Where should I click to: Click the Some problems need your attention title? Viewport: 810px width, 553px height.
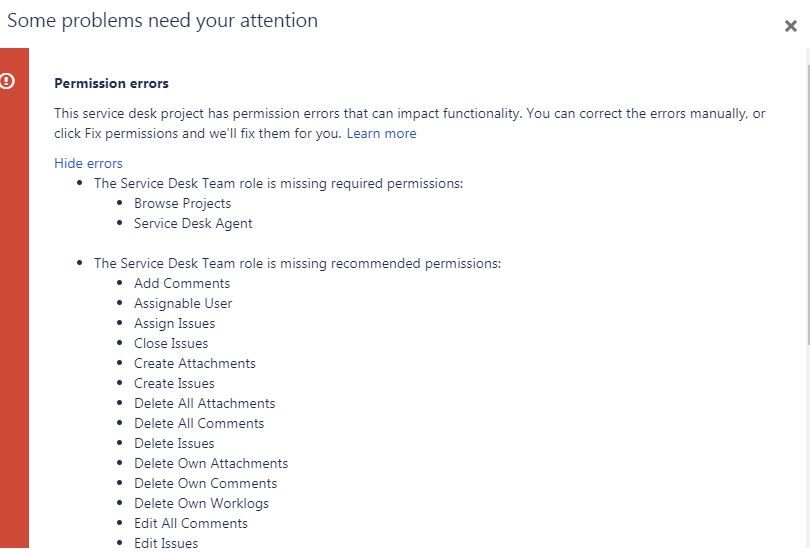[162, 21]
